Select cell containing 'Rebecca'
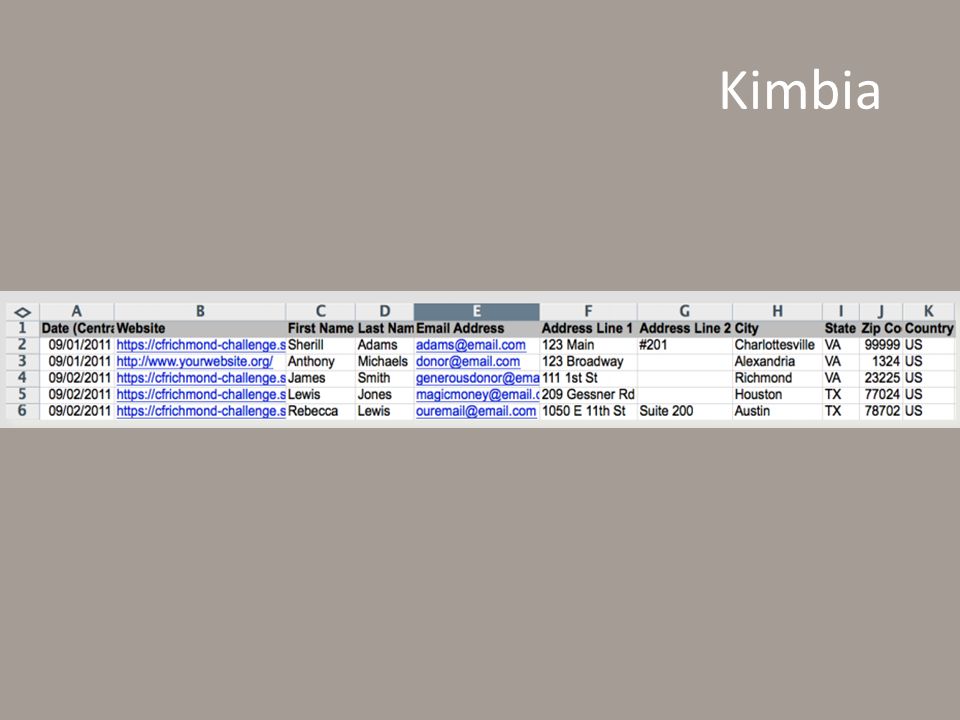This screenshot has height=720, width=960. [x=320, y=411]
